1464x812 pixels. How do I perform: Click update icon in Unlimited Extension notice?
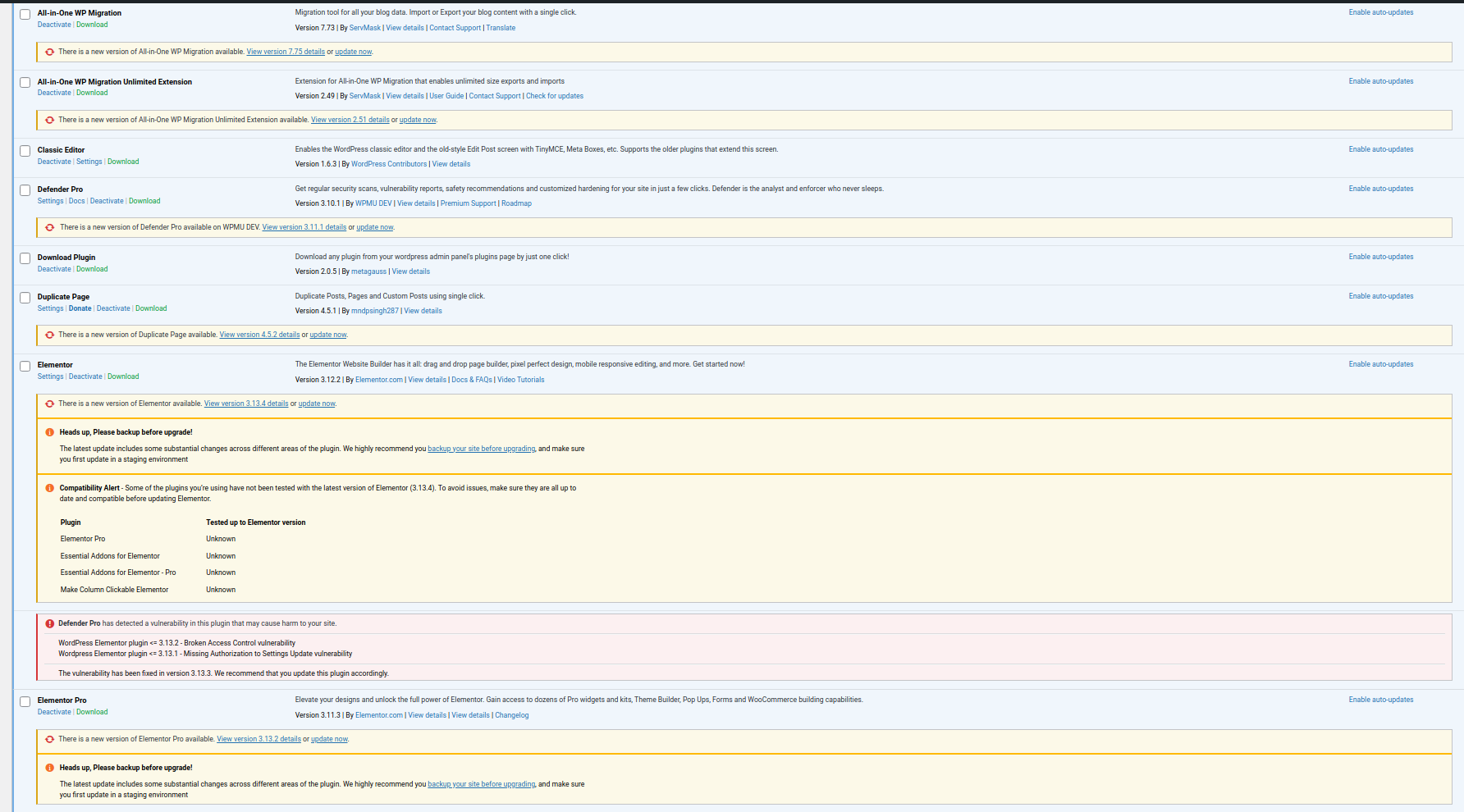click(50, 120)
